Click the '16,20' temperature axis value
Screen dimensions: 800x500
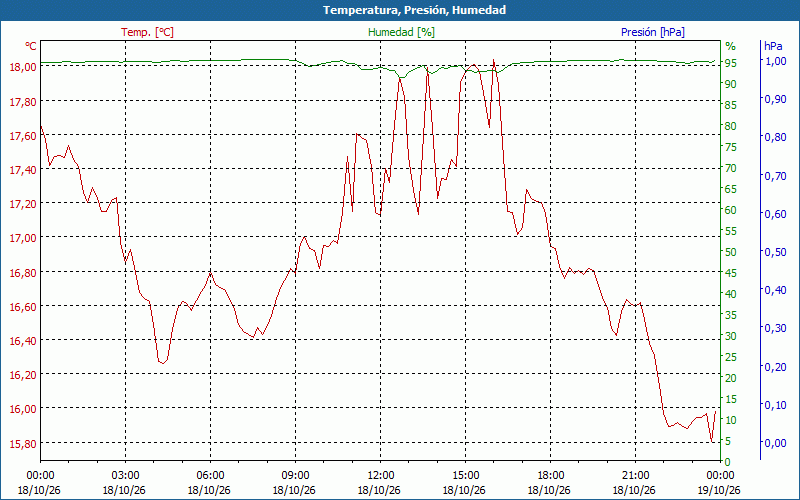pos(23,375)
